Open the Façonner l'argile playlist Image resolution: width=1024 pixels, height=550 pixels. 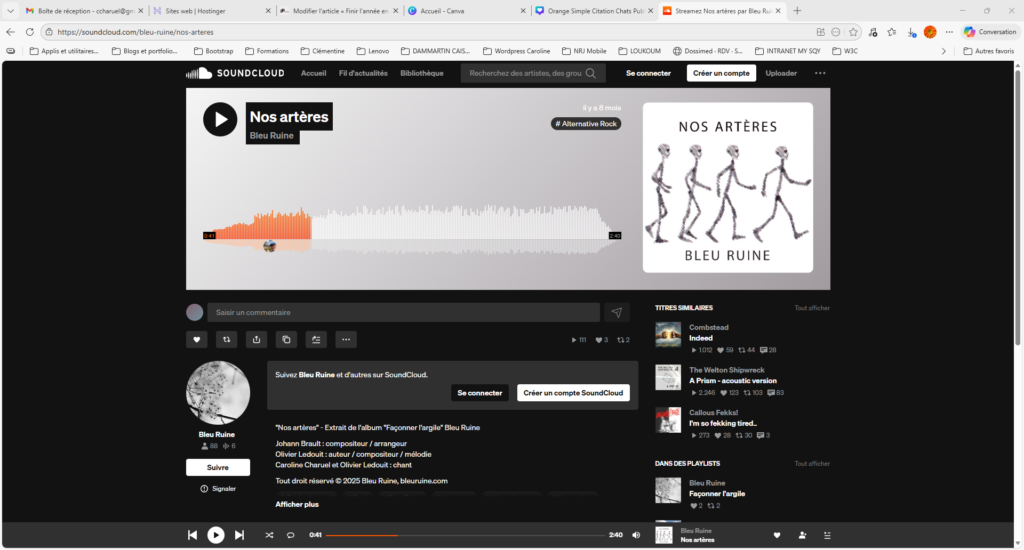pos(717,494)
